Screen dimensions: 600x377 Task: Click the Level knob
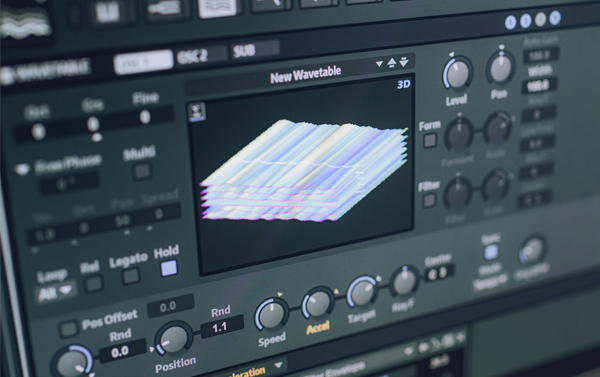[x=457, y=73]
